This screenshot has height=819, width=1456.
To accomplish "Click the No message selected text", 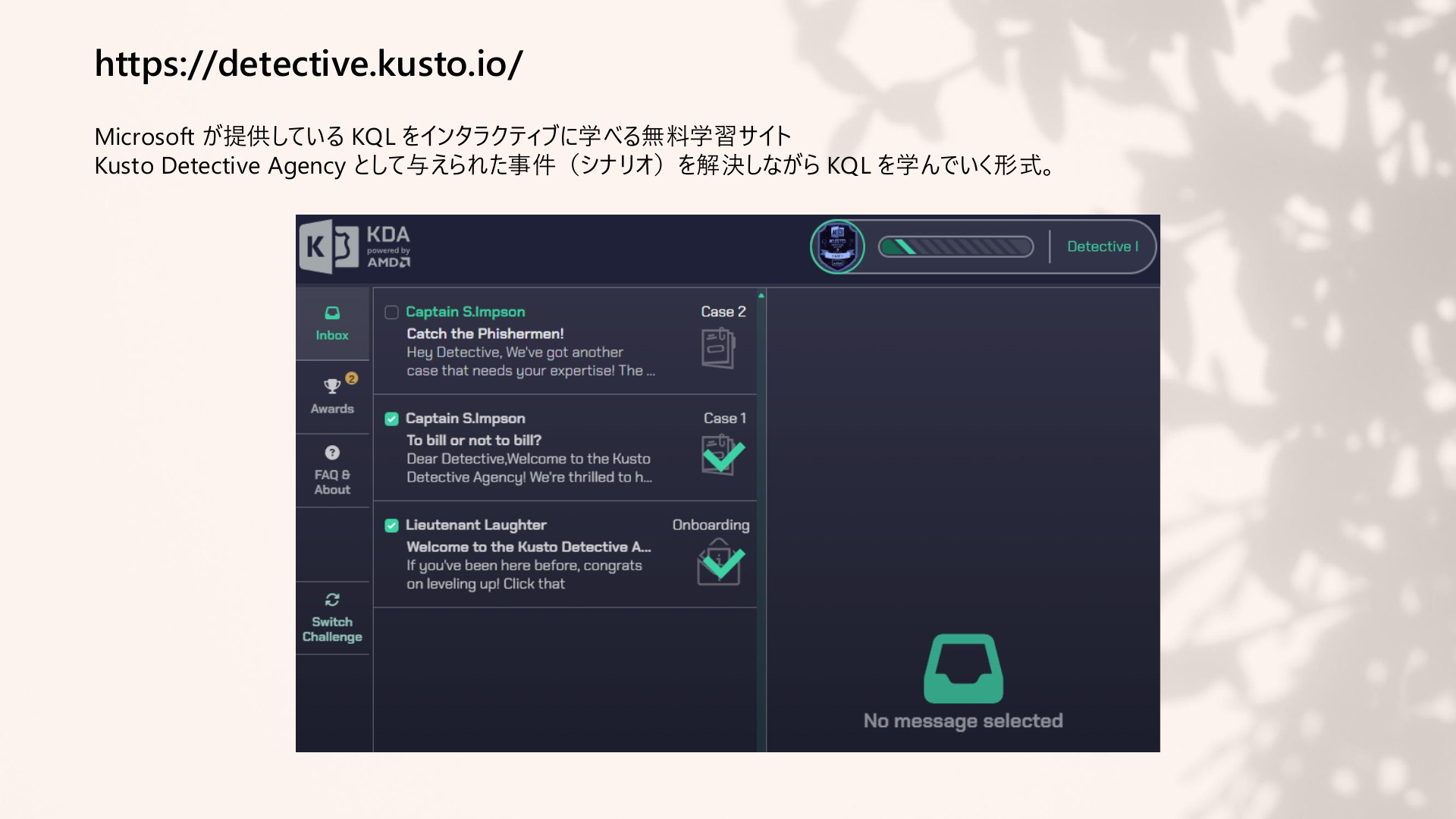I will click(x=963, y=720).
